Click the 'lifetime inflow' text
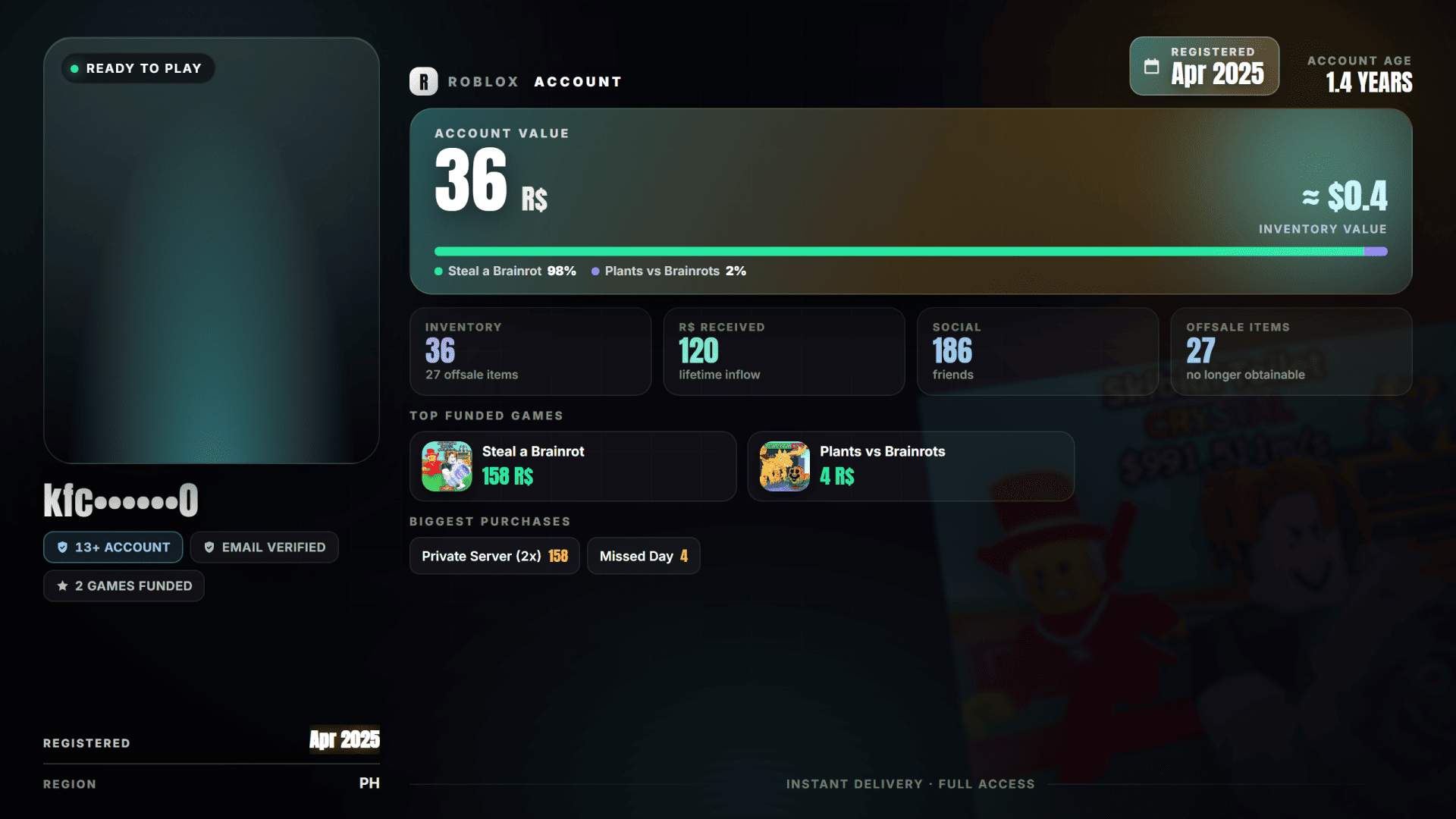 [719, 375]
